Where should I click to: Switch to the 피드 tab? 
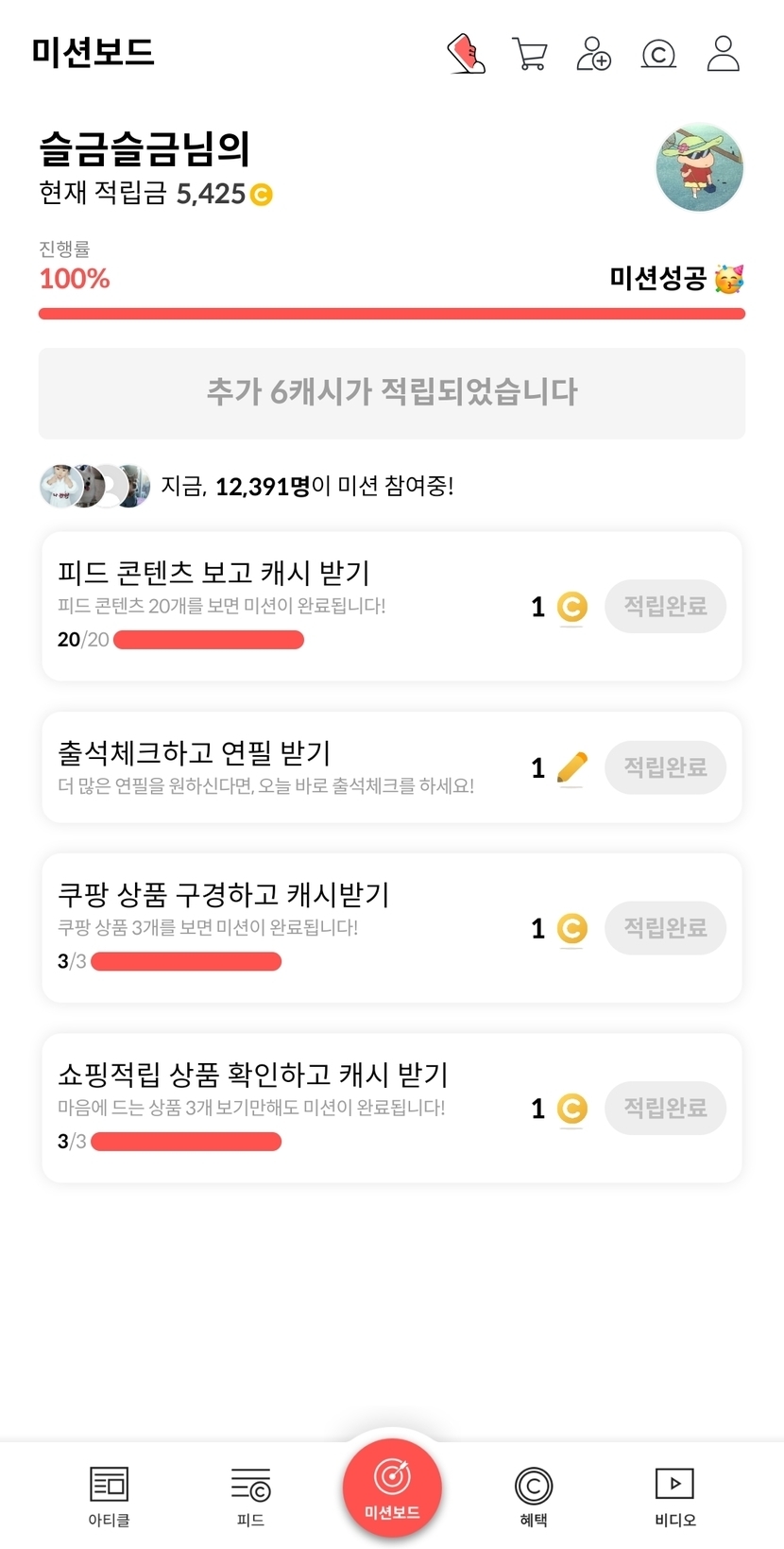(250, 1495)
